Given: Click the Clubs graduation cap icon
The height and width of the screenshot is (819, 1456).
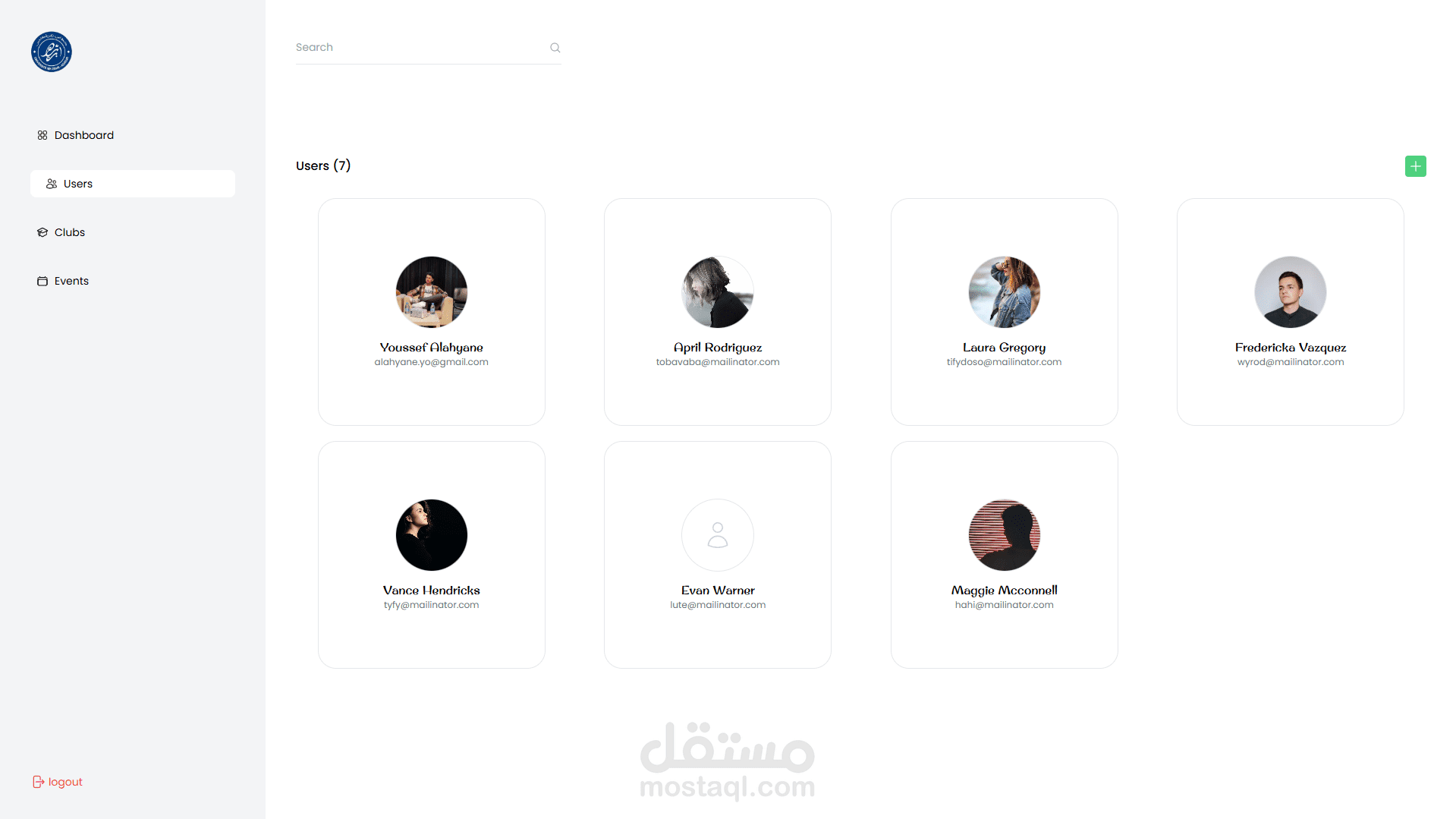Looking at the screenshot, I should tap(42, 232).
